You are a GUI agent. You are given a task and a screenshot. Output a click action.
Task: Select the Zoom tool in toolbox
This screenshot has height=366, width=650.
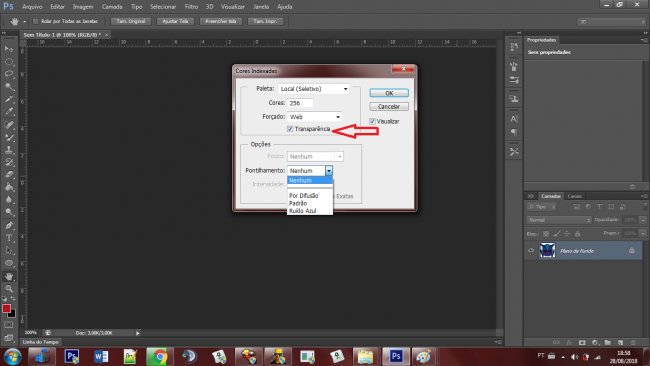(x=9, y=288)
